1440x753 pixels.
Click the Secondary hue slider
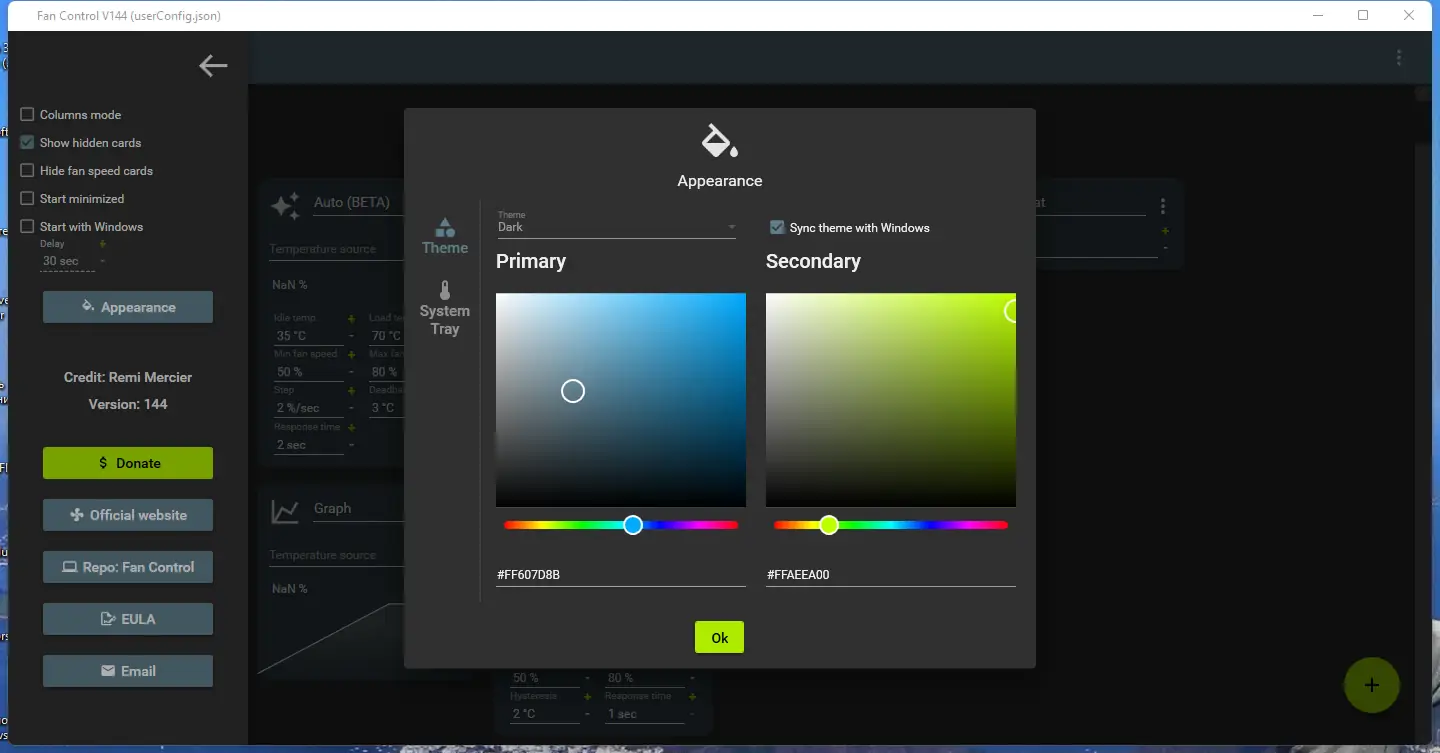click(891, 525)
